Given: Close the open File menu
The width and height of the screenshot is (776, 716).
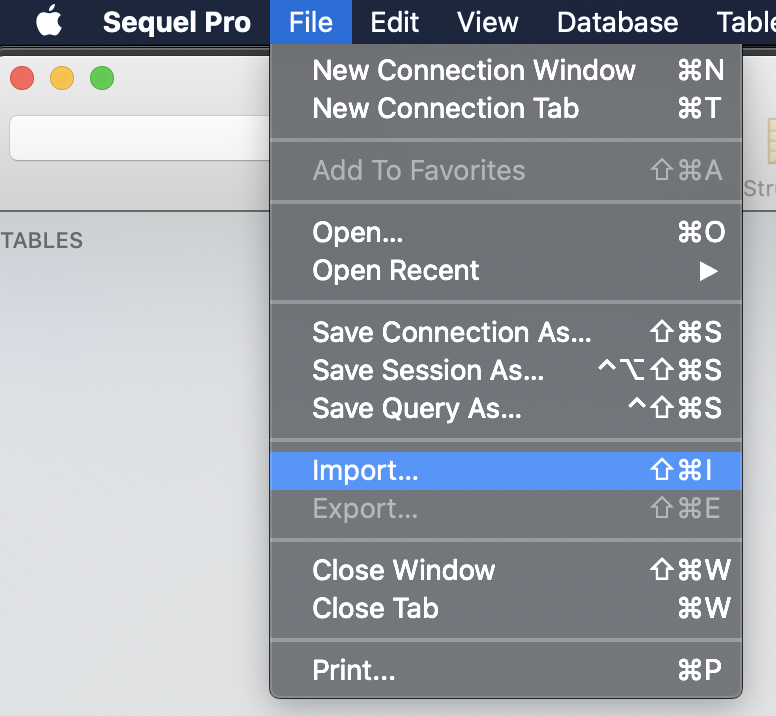Looking at the screenshot, I should [311, 22].
